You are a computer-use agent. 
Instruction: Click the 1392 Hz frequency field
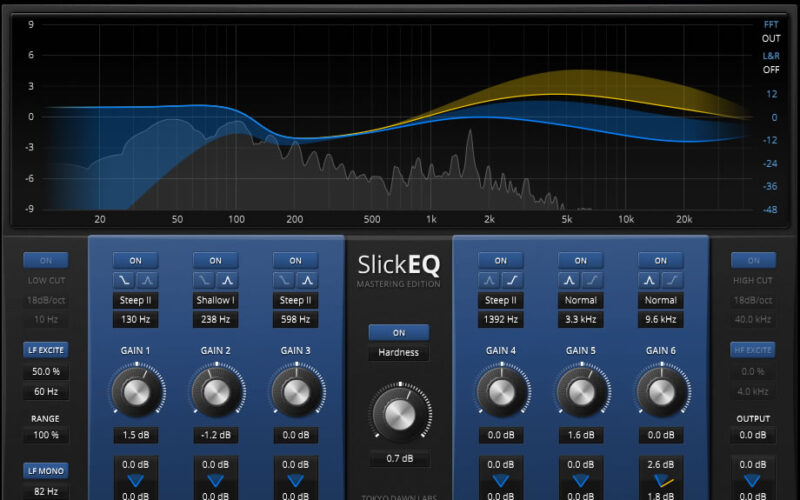(500, 320)
